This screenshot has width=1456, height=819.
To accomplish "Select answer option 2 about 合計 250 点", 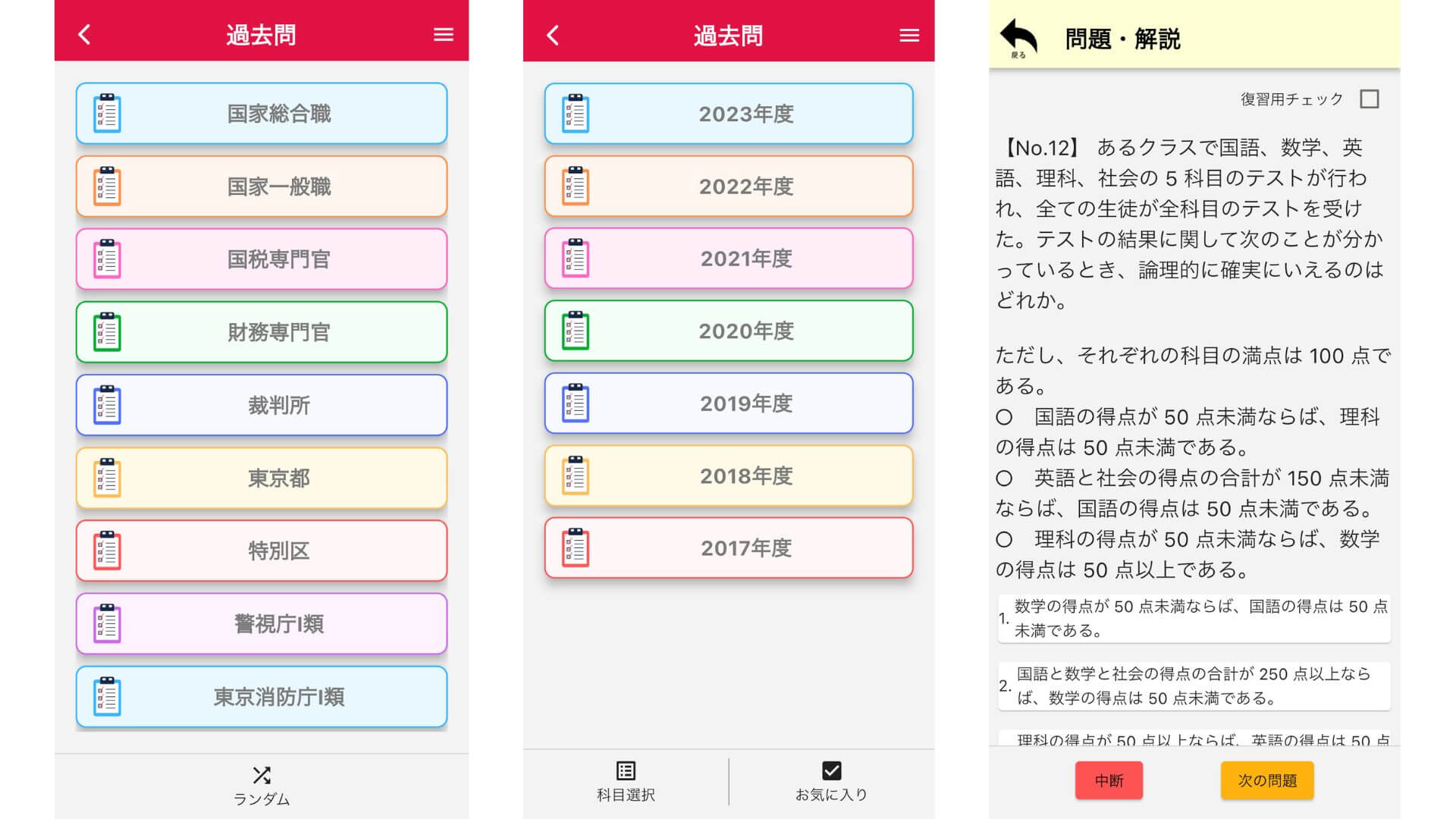I will (x=1194, y=686).
